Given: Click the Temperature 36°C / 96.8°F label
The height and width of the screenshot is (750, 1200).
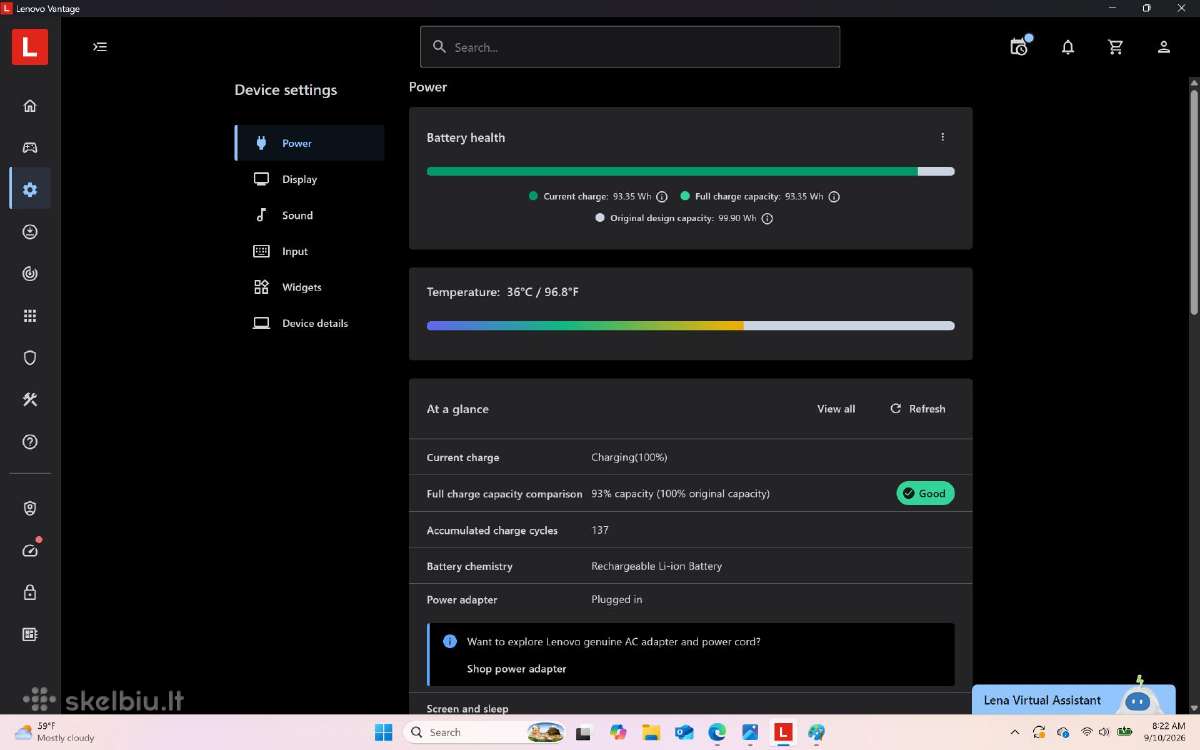Looking at the screenshot, I should (x=503, y=292).
